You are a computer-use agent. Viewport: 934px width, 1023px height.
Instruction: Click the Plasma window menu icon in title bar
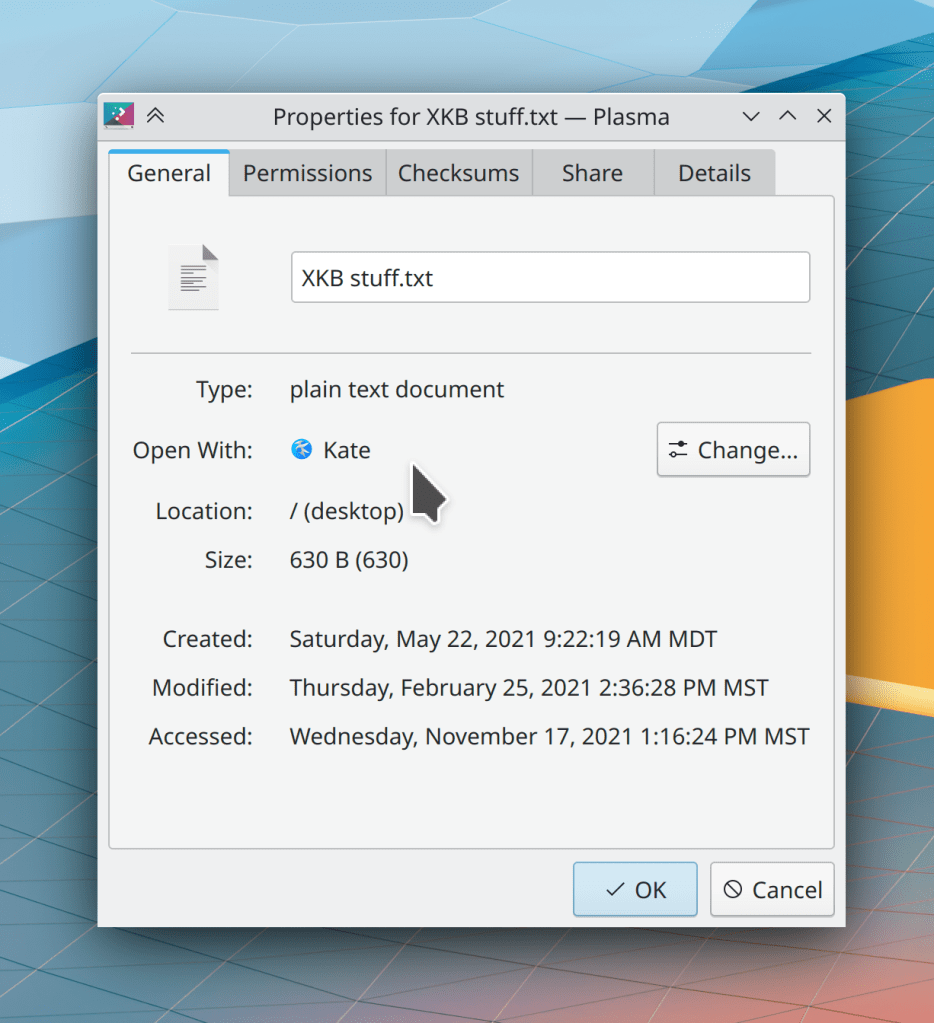coord(119,116)
